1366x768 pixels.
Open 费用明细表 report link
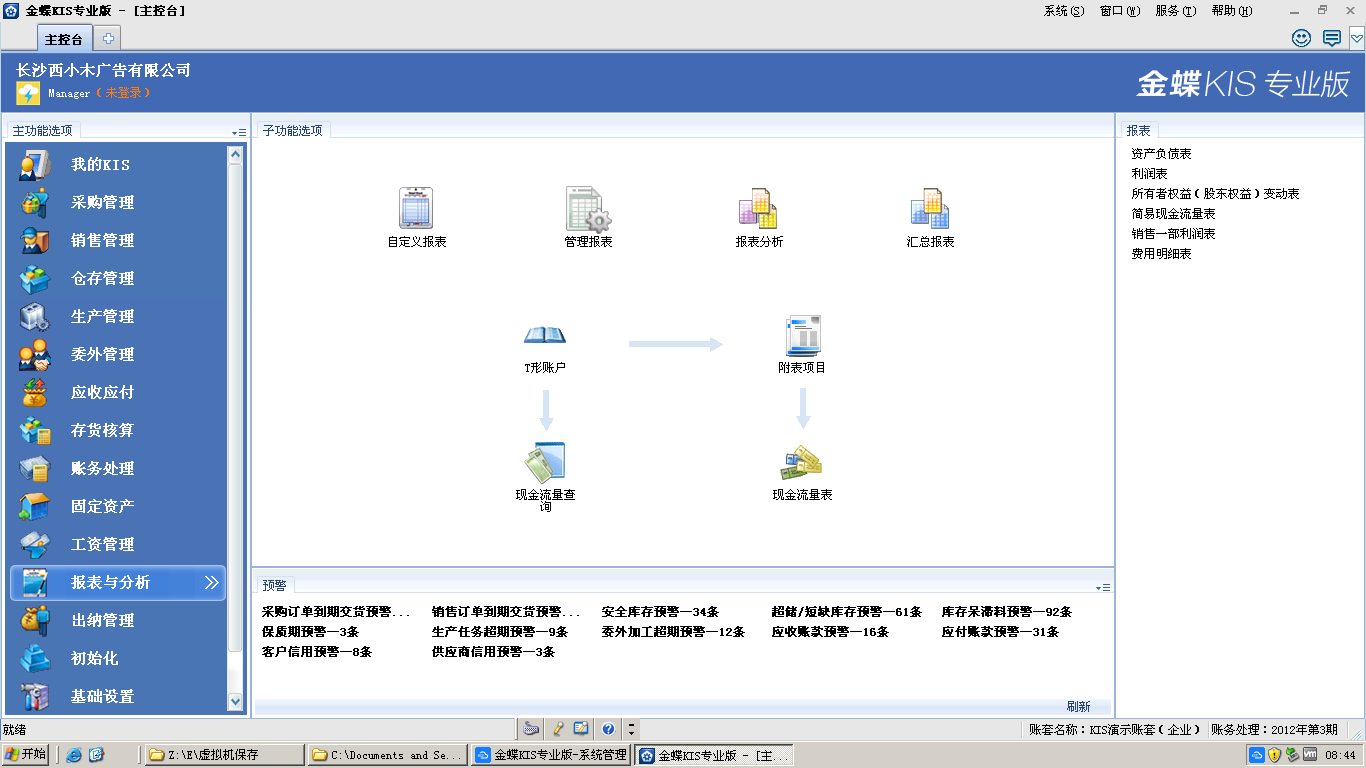(1161, 254)
